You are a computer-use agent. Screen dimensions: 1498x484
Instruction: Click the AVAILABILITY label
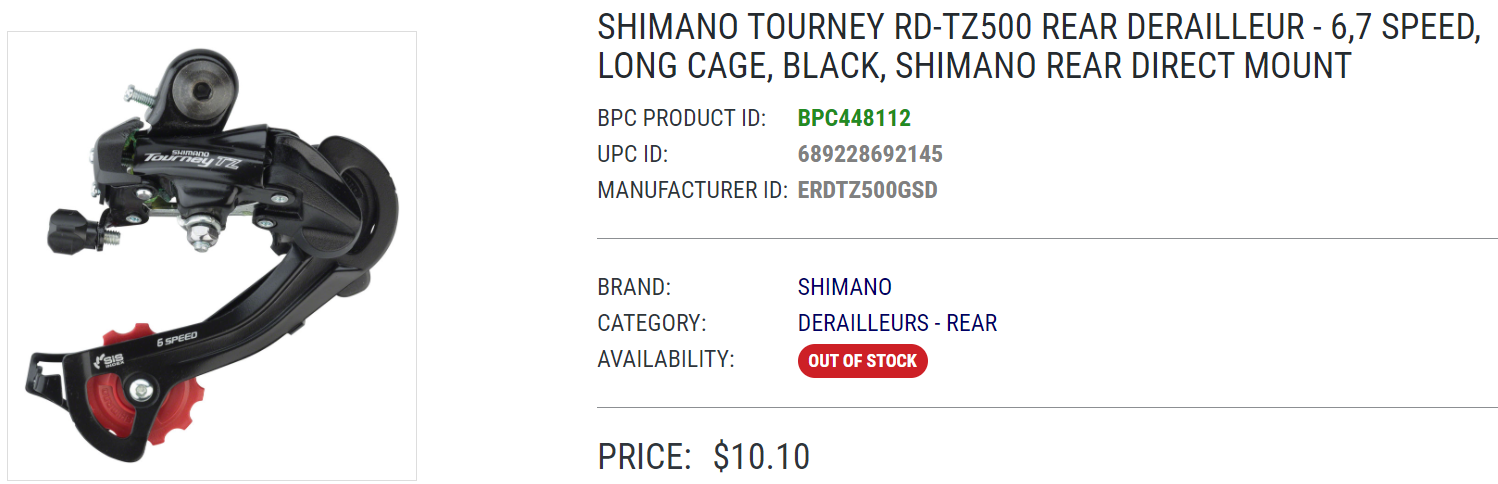coord(665,359)
